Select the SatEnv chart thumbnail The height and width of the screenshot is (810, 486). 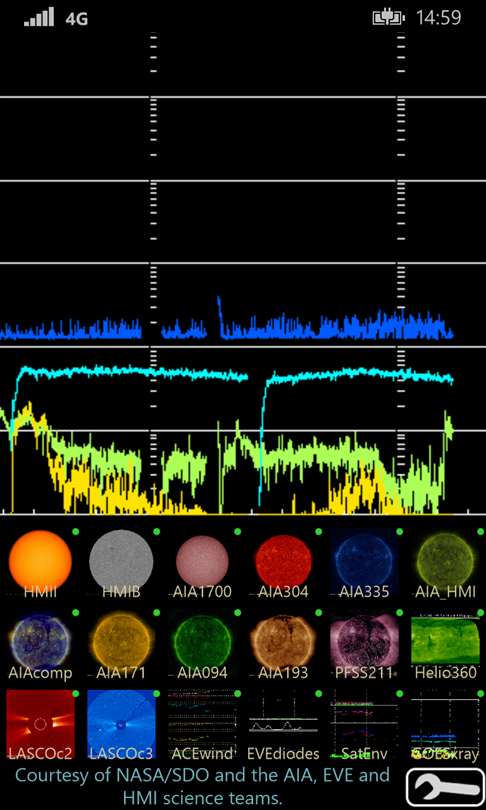click(365, 725)
